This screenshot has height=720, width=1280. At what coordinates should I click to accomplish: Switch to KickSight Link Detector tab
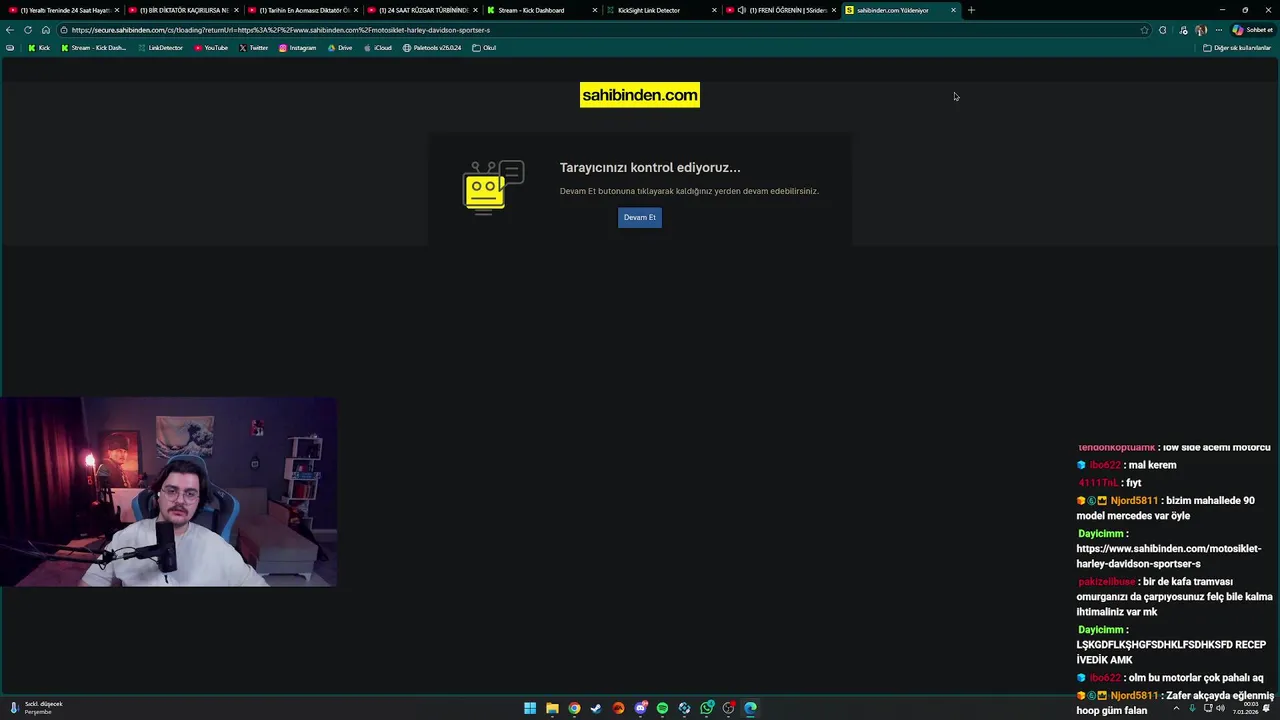point(661,10)
